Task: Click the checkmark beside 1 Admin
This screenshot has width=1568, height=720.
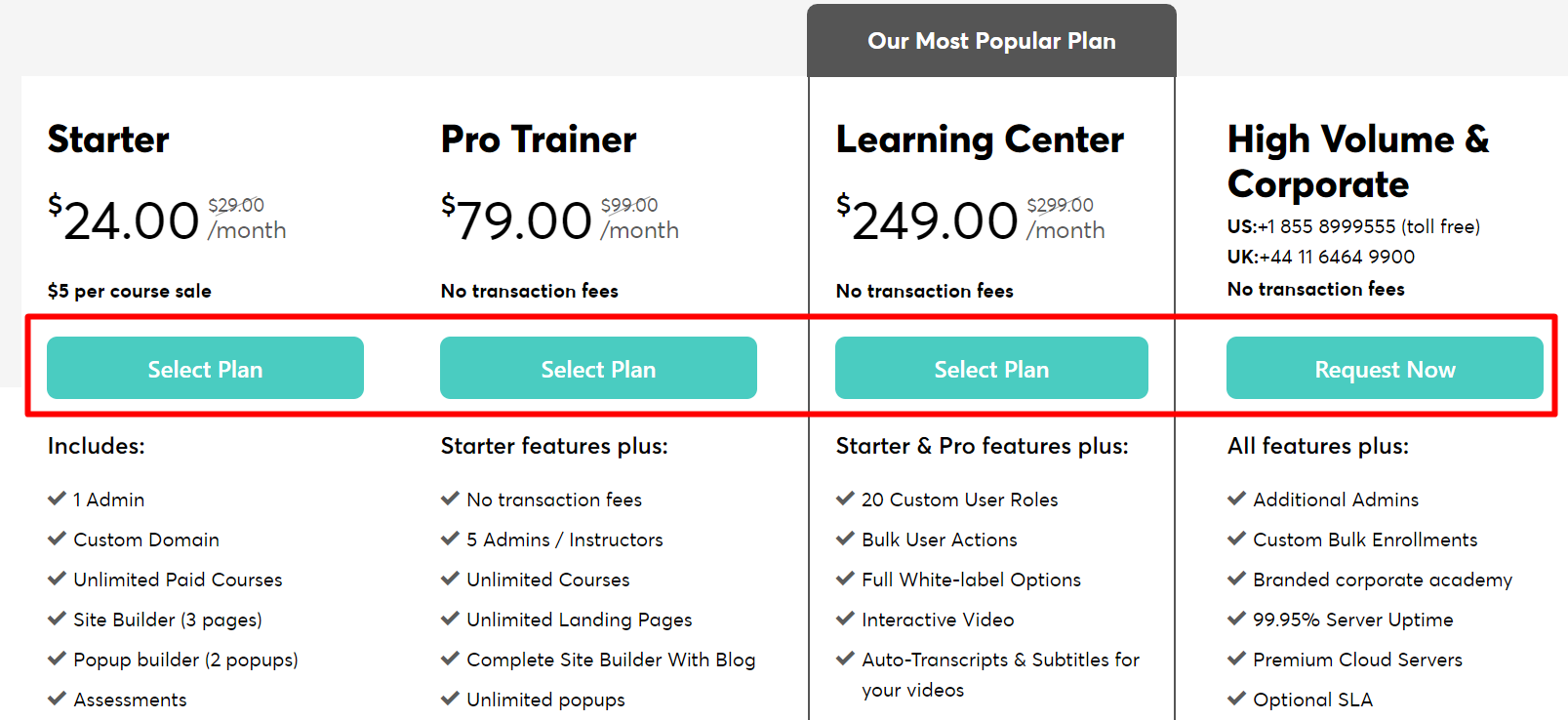Action: coord(57,499)
